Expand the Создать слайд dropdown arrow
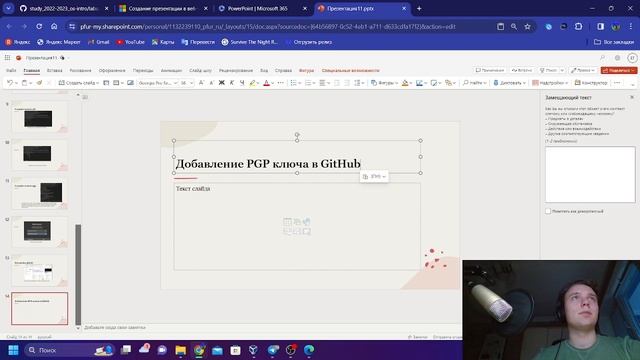Image resolution: width=640 pixels, height=360 pixels. coord(98,83)
